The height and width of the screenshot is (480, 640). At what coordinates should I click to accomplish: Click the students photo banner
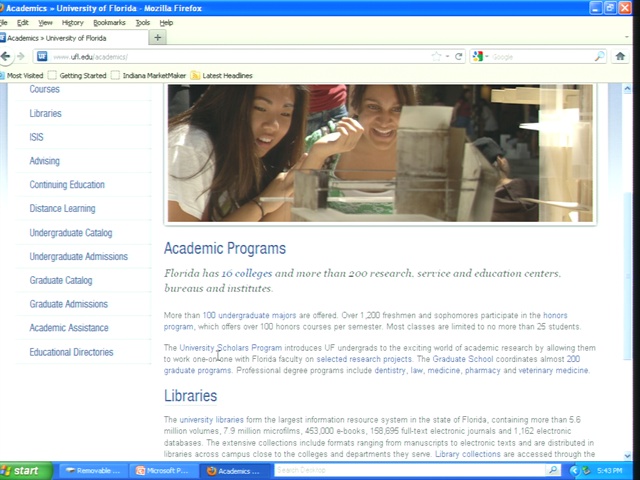point(380,153)
